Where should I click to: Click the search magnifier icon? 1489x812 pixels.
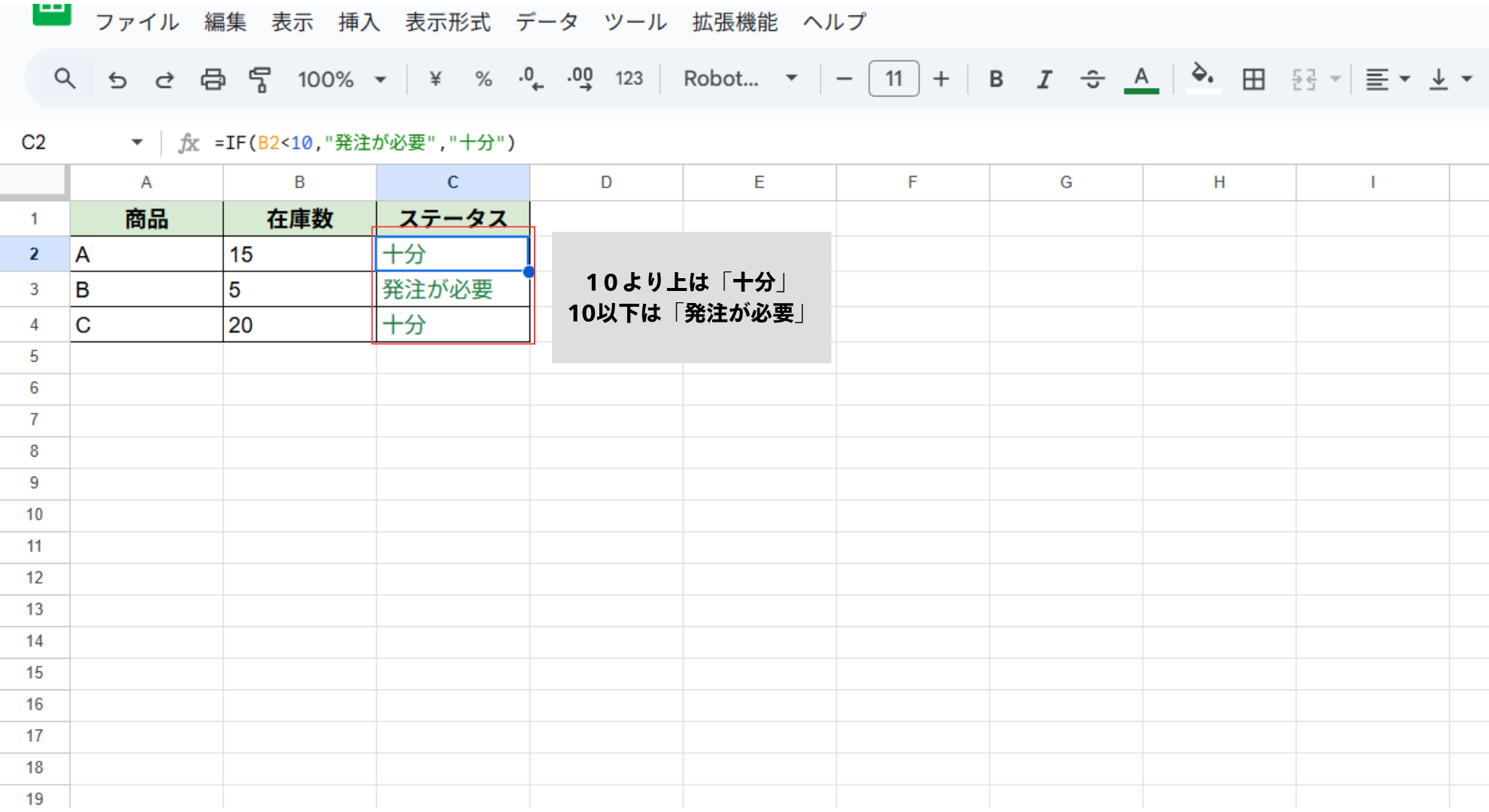click(65, 78)
